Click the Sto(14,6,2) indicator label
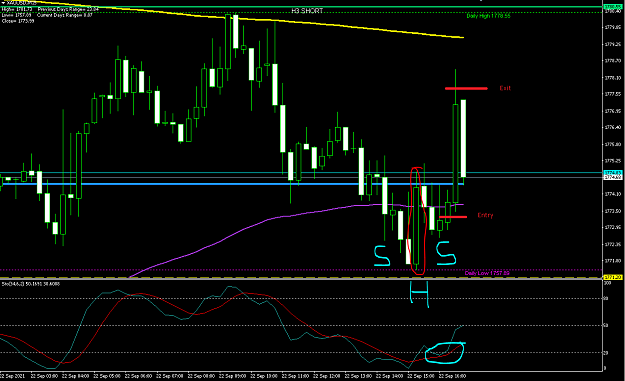 [31, 284]
